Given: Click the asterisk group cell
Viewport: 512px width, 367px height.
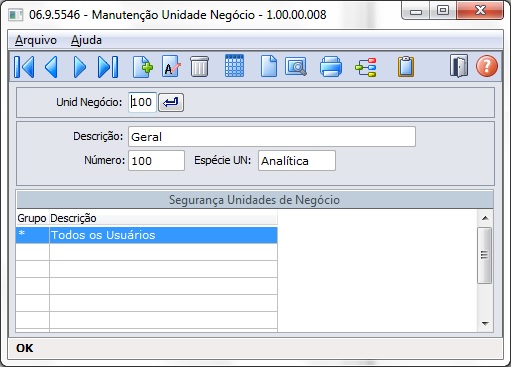Looking at the screenshot, I should 33,235.
